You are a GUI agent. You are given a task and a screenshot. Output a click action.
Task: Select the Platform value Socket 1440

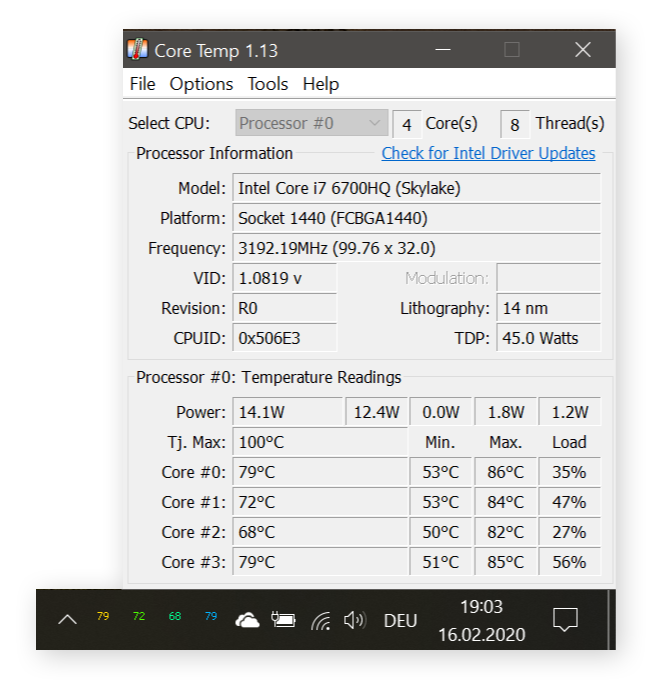pyautogui.click(x=416, y=218)
